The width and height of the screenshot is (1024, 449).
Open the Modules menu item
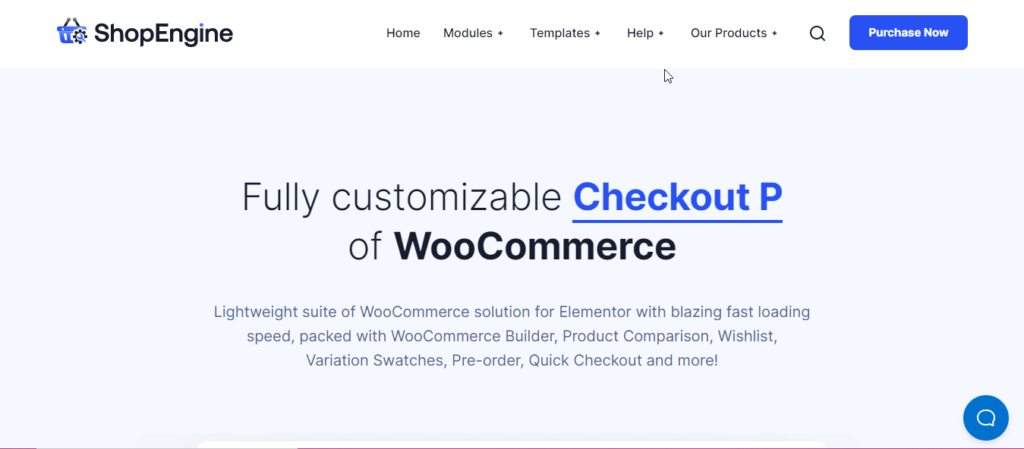pos(468,33)
